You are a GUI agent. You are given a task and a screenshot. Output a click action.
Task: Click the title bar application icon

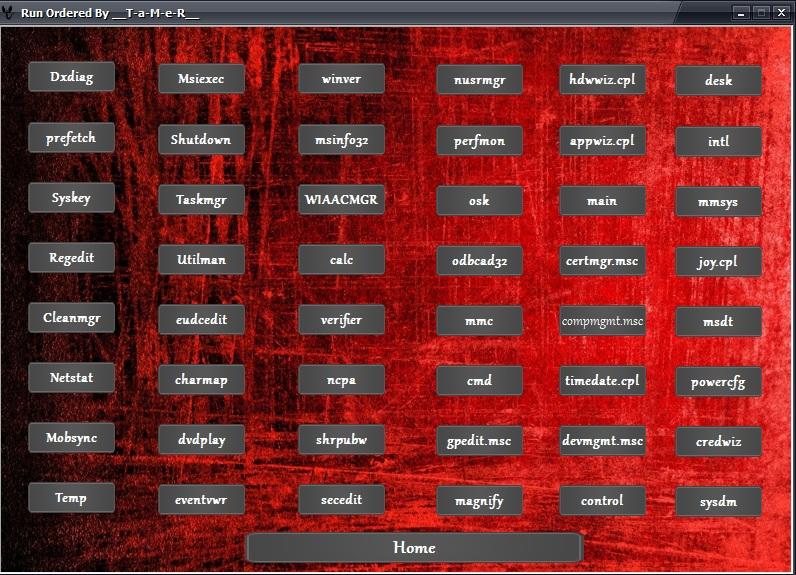point(7,13)
